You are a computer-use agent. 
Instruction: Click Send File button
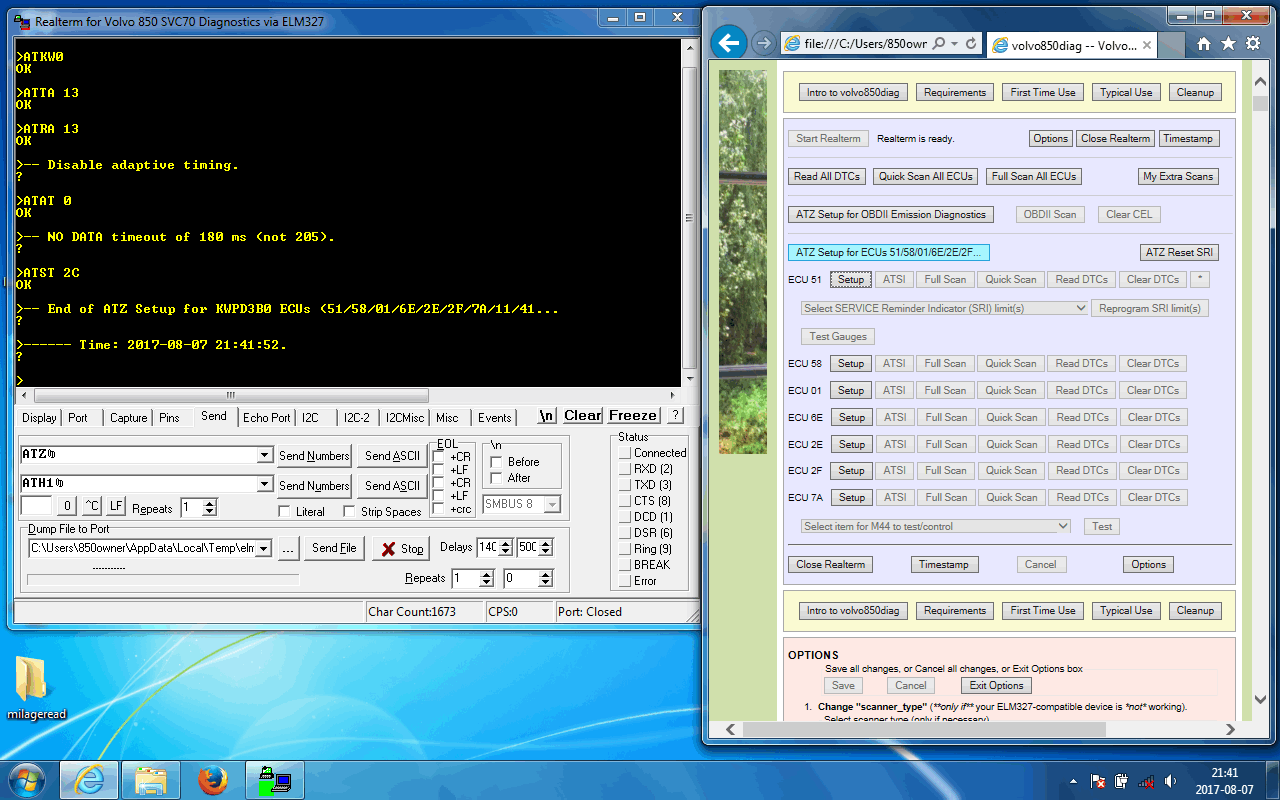[334, 548]
